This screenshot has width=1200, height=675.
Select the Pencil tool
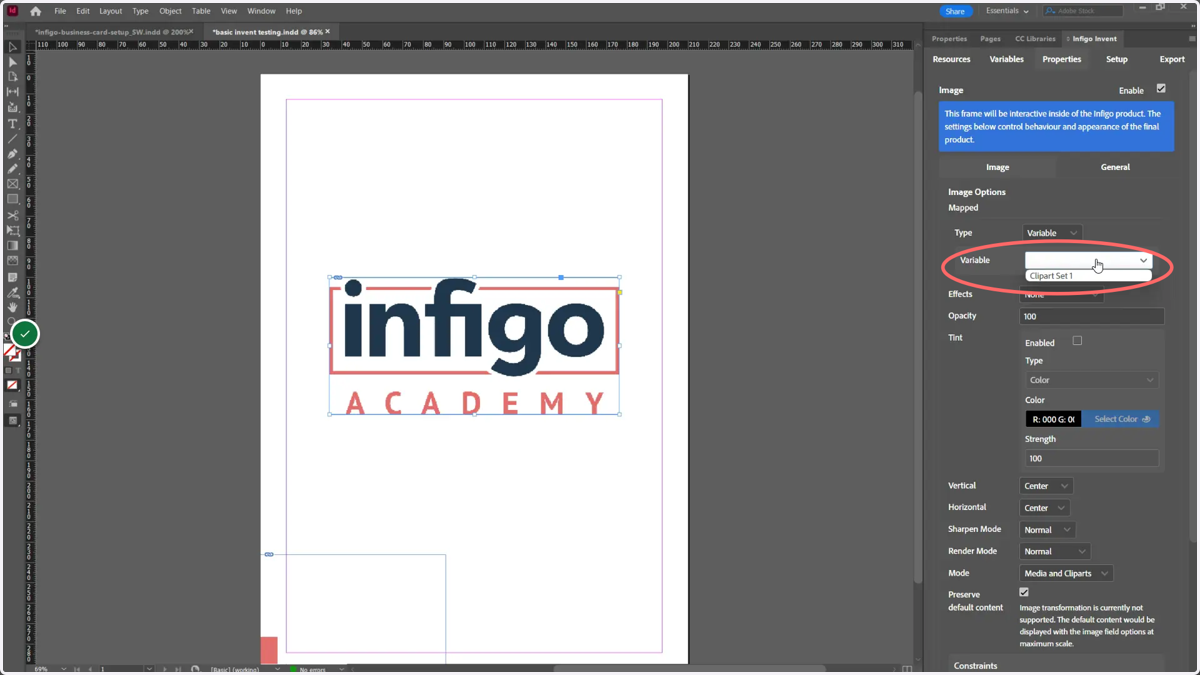tap(13, 169)
